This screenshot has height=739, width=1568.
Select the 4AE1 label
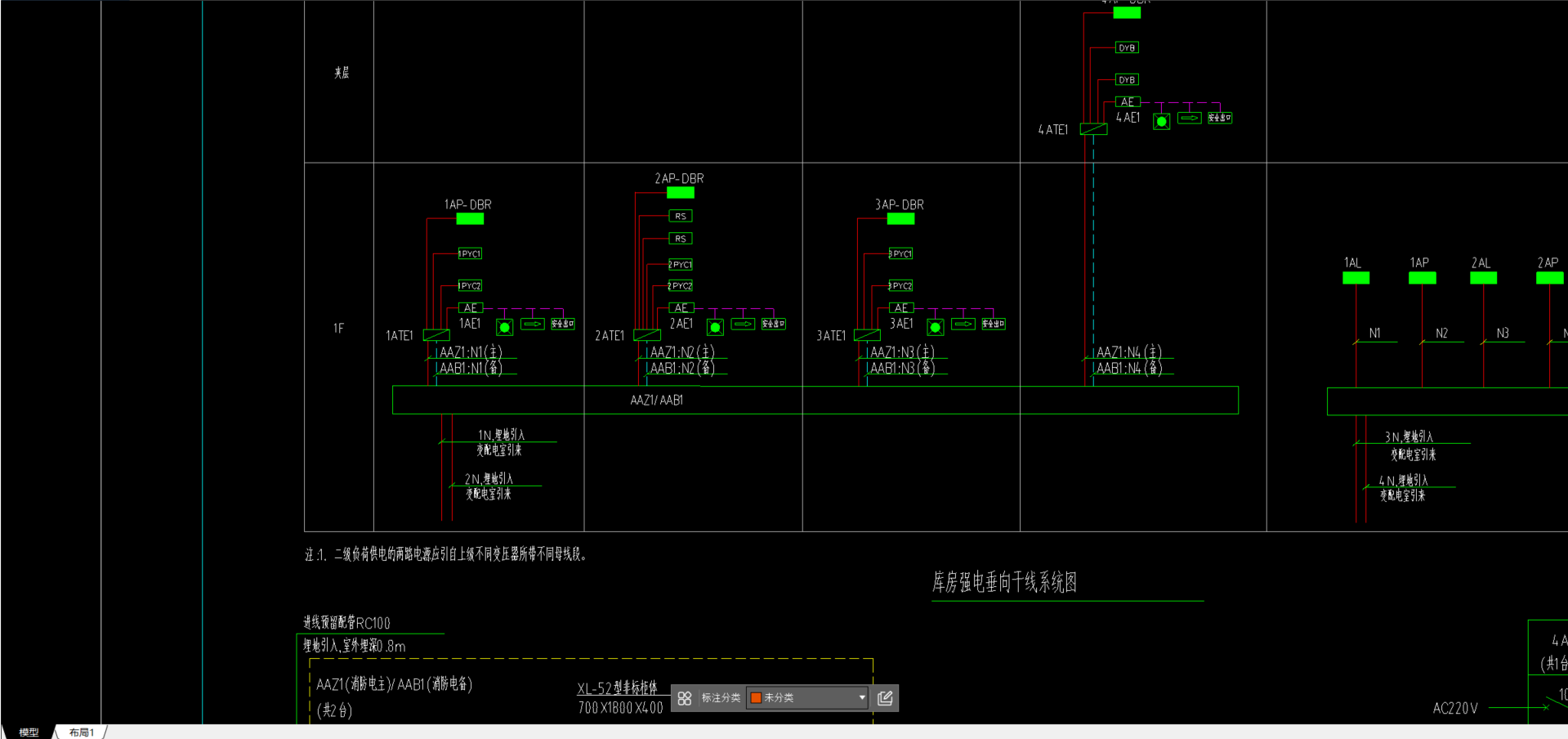[x=1128, y=118]
